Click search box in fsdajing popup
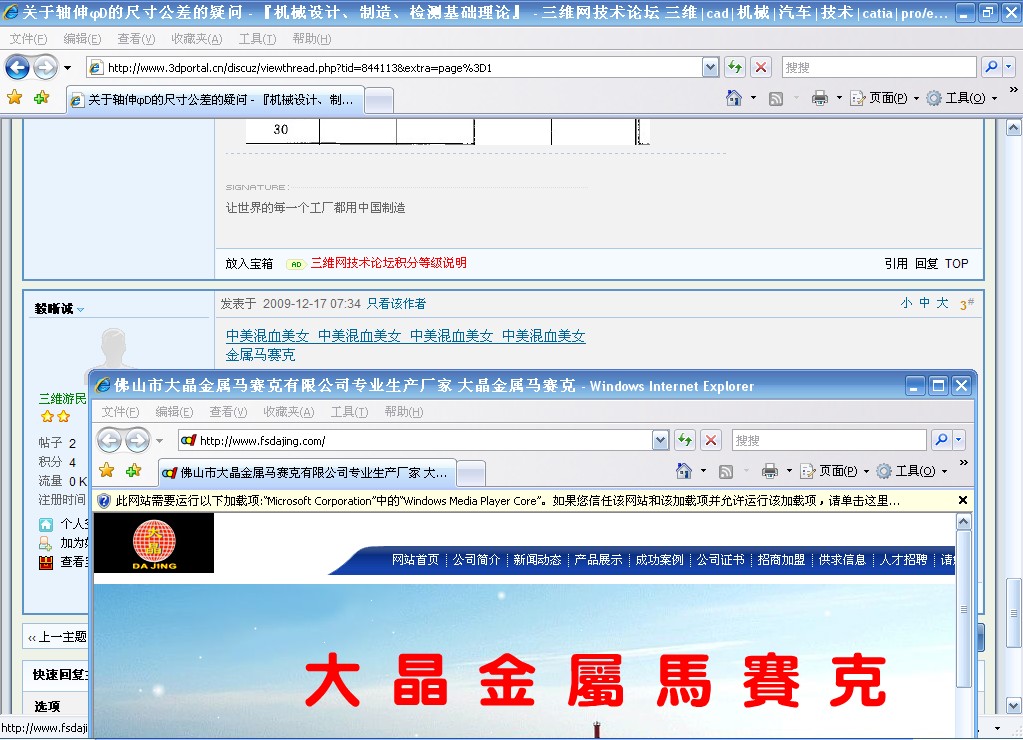 tap(829, 440)
